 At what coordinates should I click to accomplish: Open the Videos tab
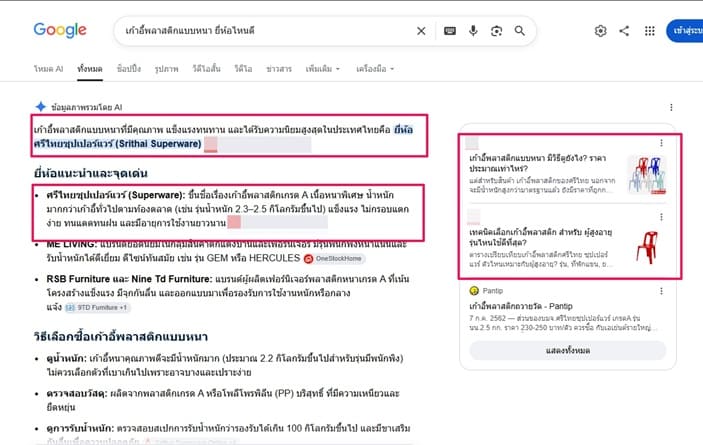(x=243, y=69)
